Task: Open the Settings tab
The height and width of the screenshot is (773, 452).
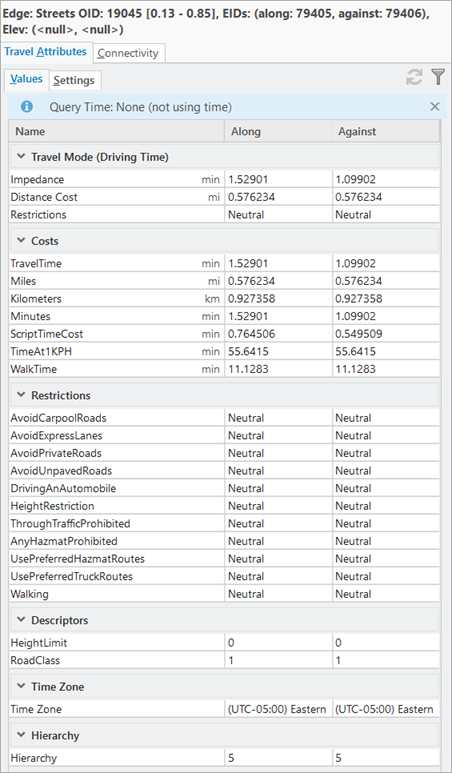Action: tap(74, 80)
